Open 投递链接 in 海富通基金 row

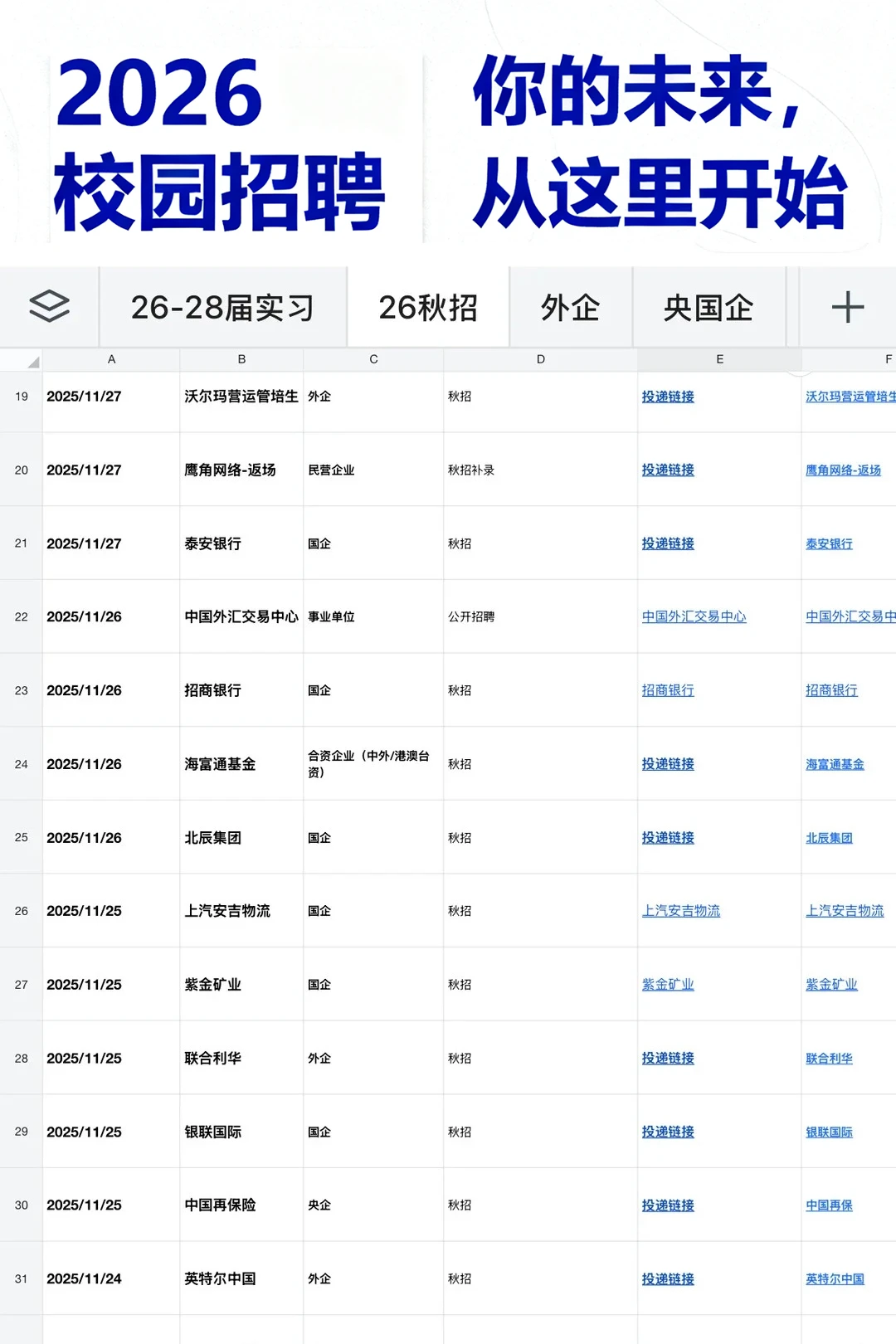click(668, 764)
